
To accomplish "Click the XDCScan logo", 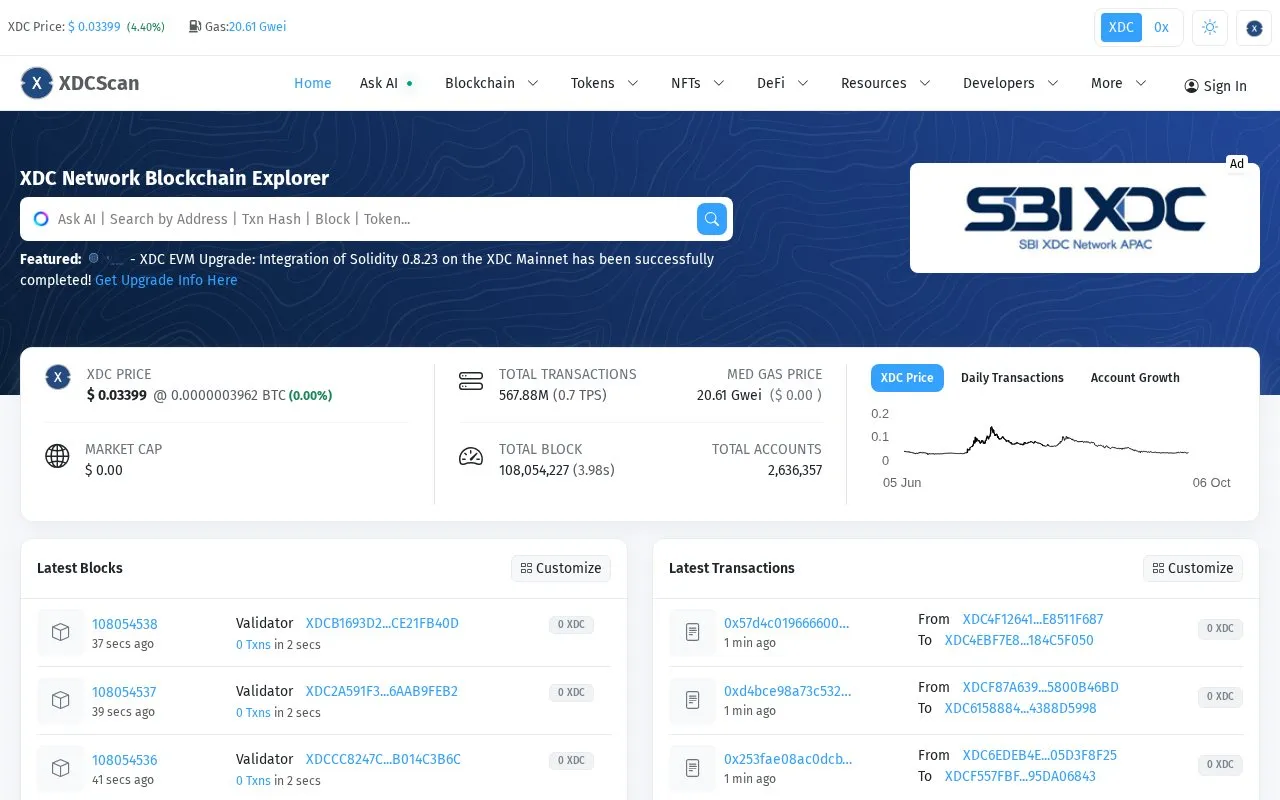I will (x=80, y=83).
